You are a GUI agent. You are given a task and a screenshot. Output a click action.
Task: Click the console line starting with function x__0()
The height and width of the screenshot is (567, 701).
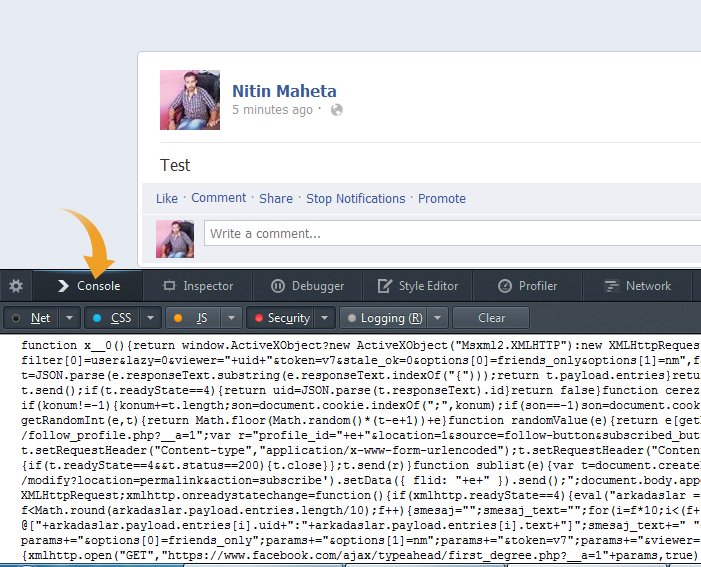(x=360, y=345)
